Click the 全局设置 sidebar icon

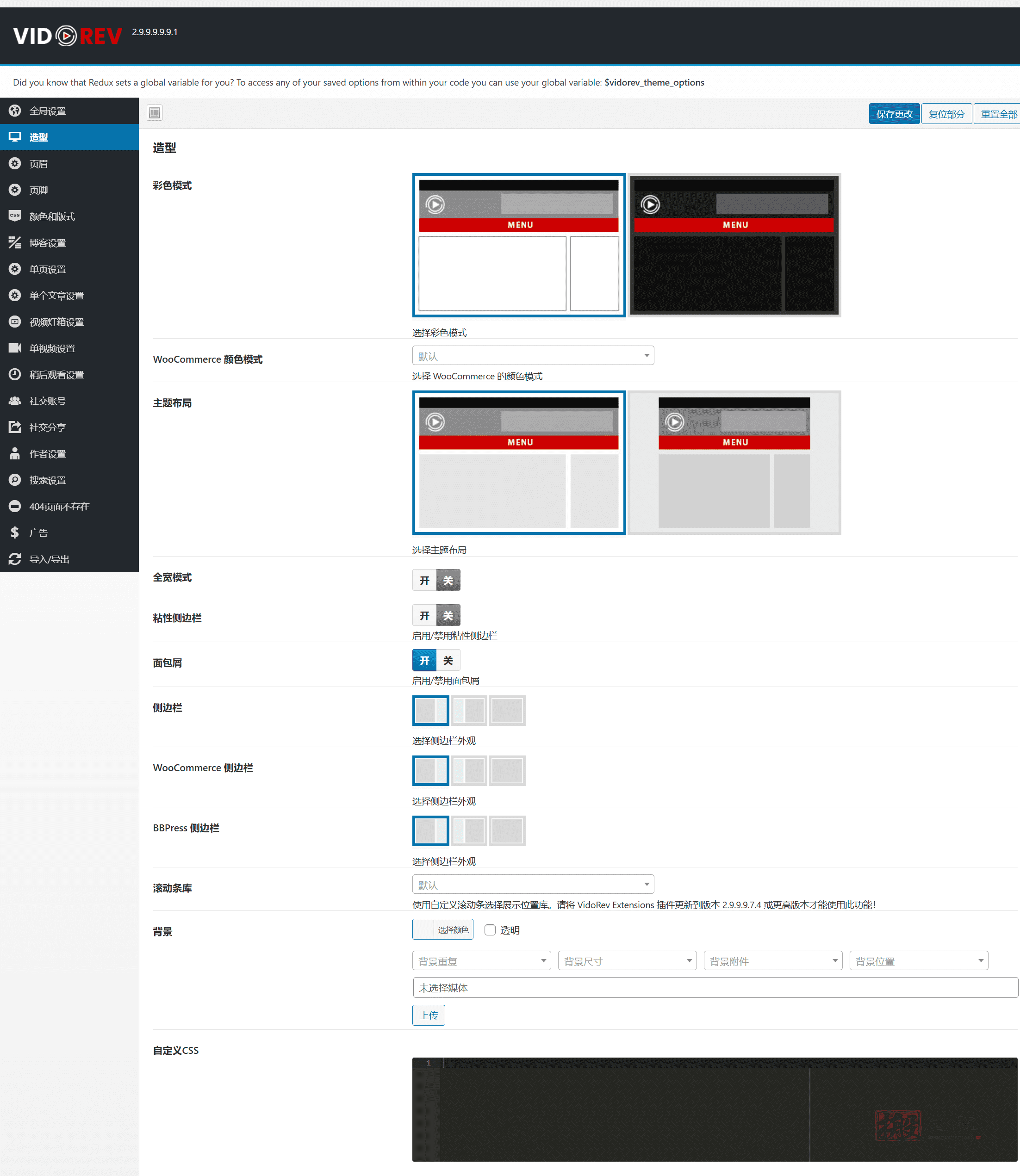(15, 111)
